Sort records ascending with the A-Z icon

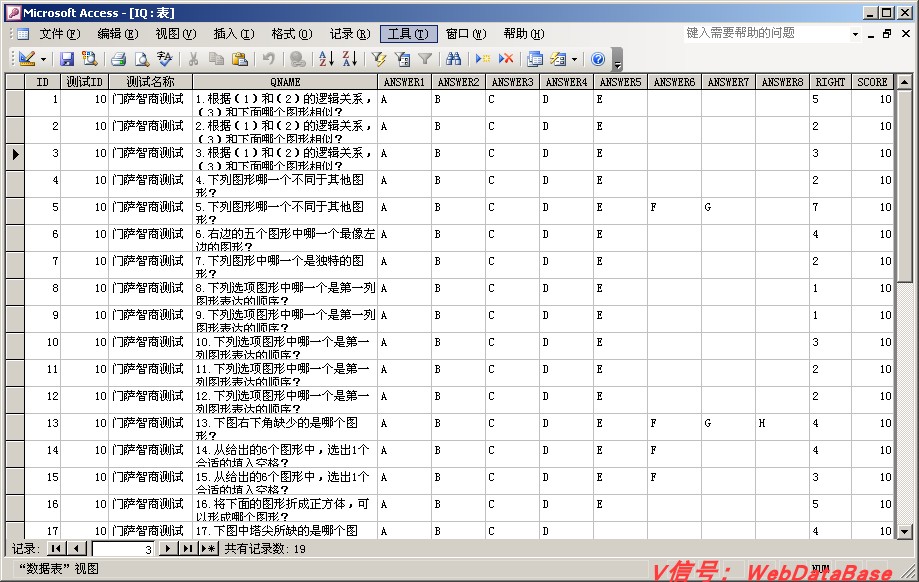(x=326, y=59)
